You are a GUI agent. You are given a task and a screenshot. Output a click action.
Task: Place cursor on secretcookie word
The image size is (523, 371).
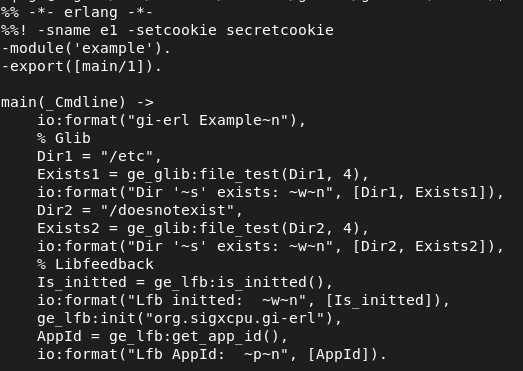point(280,30)
